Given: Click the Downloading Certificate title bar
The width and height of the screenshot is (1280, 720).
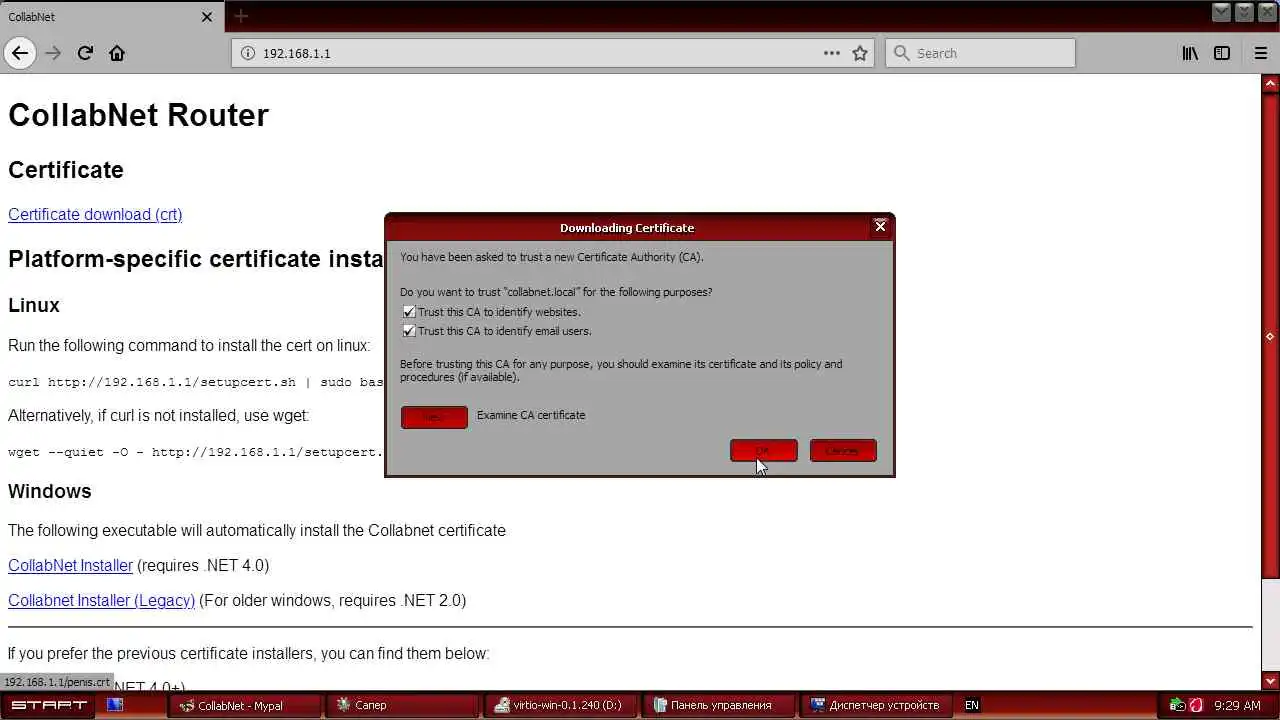Looking at the screenshot, I should click(x=627, y=227).
